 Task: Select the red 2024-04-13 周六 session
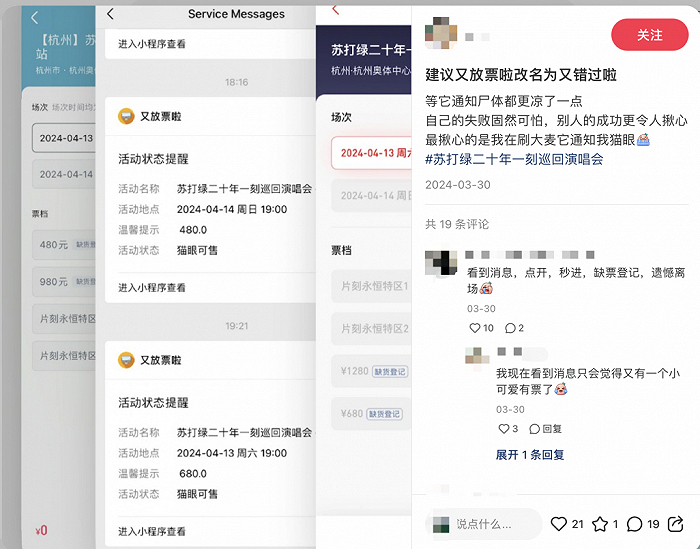(x=371, y=153)
